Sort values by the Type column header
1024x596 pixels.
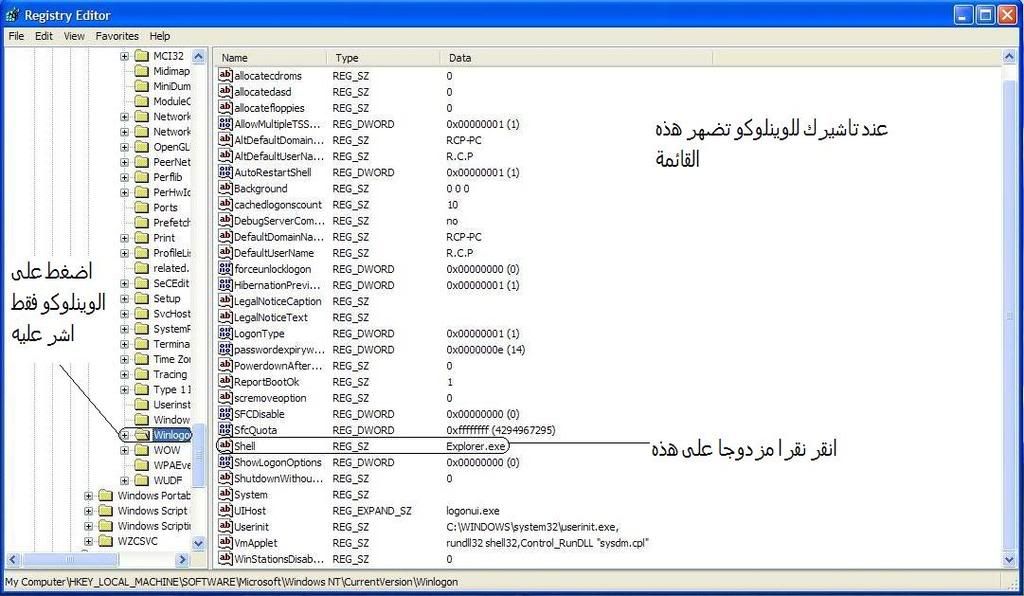pyautogui.click(x=383, y=57)
